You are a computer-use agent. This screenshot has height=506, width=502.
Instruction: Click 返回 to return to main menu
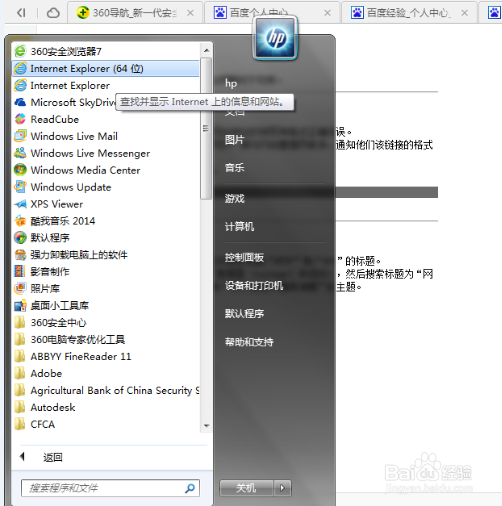tap(53, 457)
